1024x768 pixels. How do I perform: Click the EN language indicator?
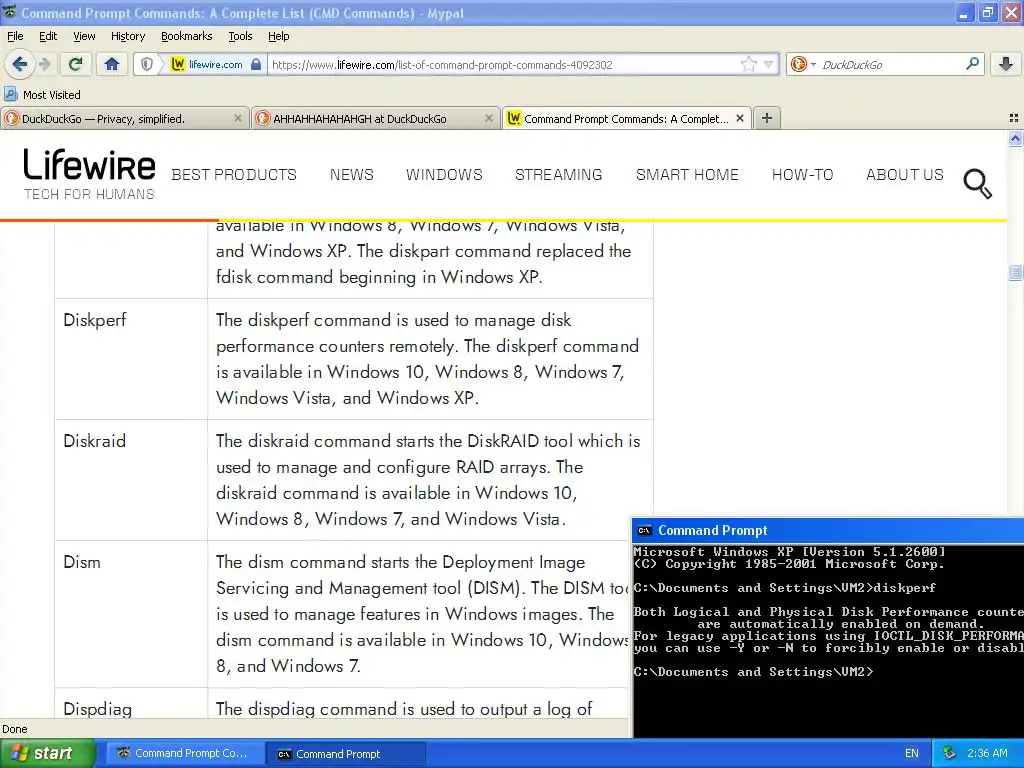(912, 754)
